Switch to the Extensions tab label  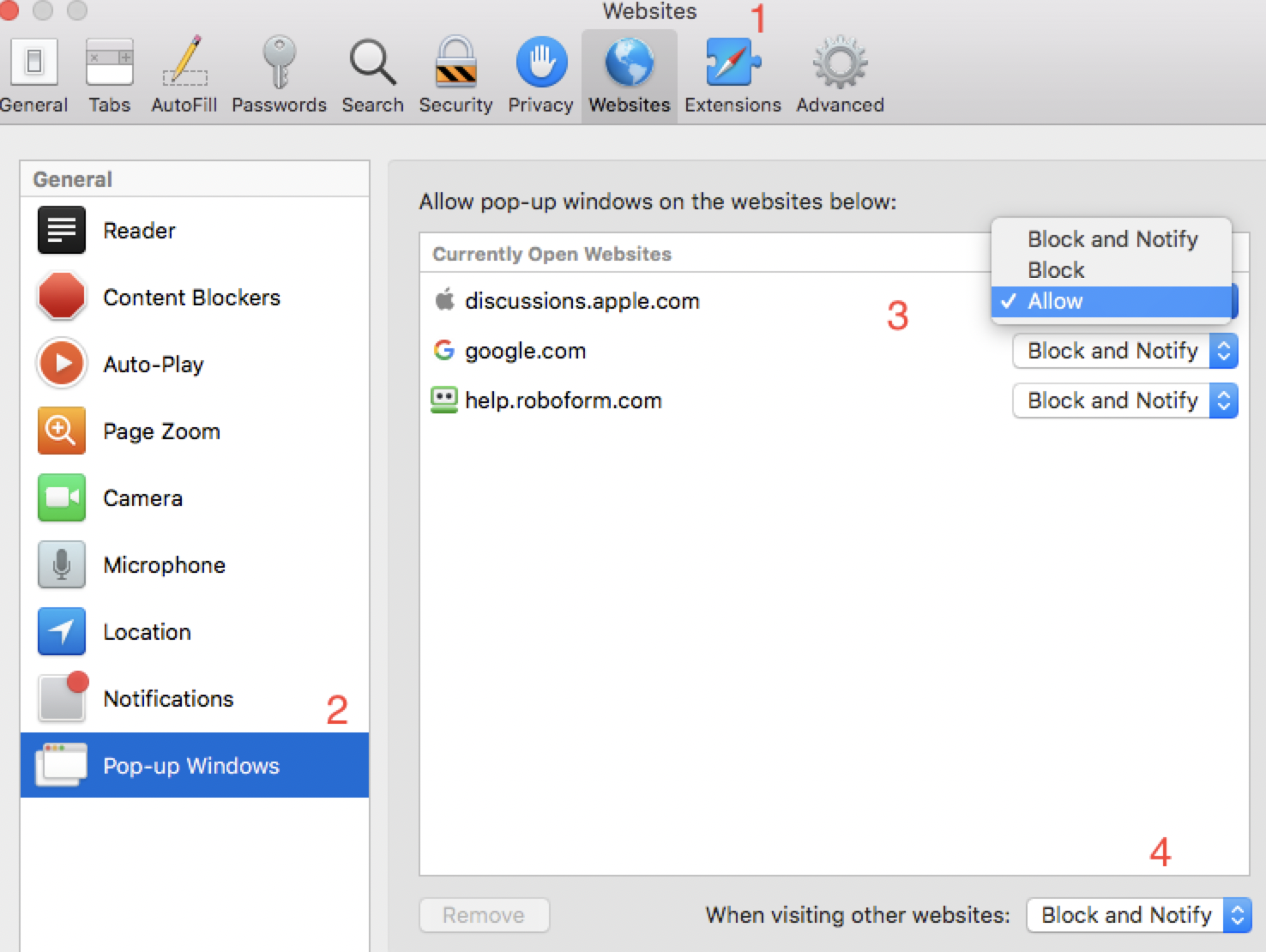pos(732,105)
